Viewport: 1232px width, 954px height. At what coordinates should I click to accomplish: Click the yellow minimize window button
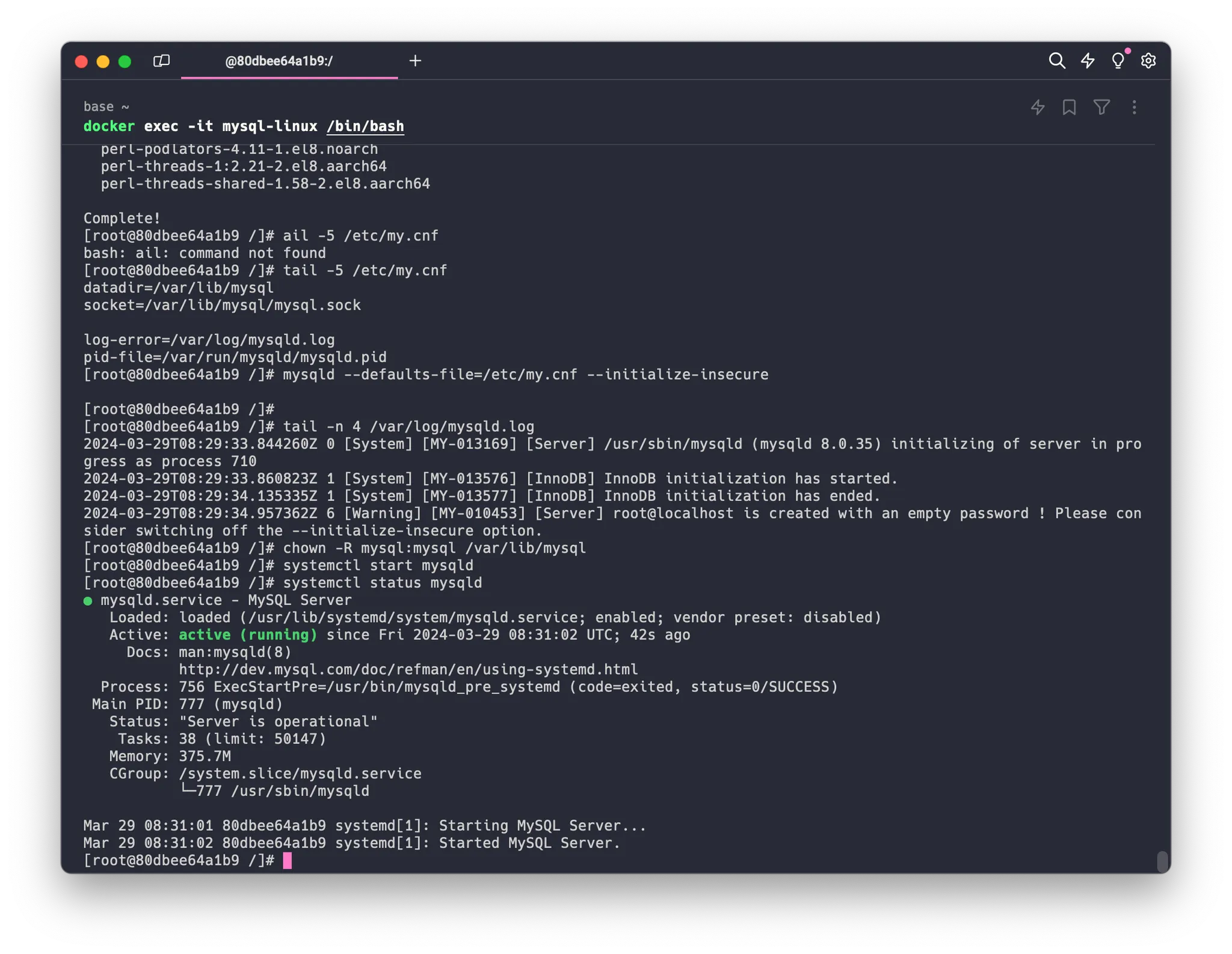point(103,61)
